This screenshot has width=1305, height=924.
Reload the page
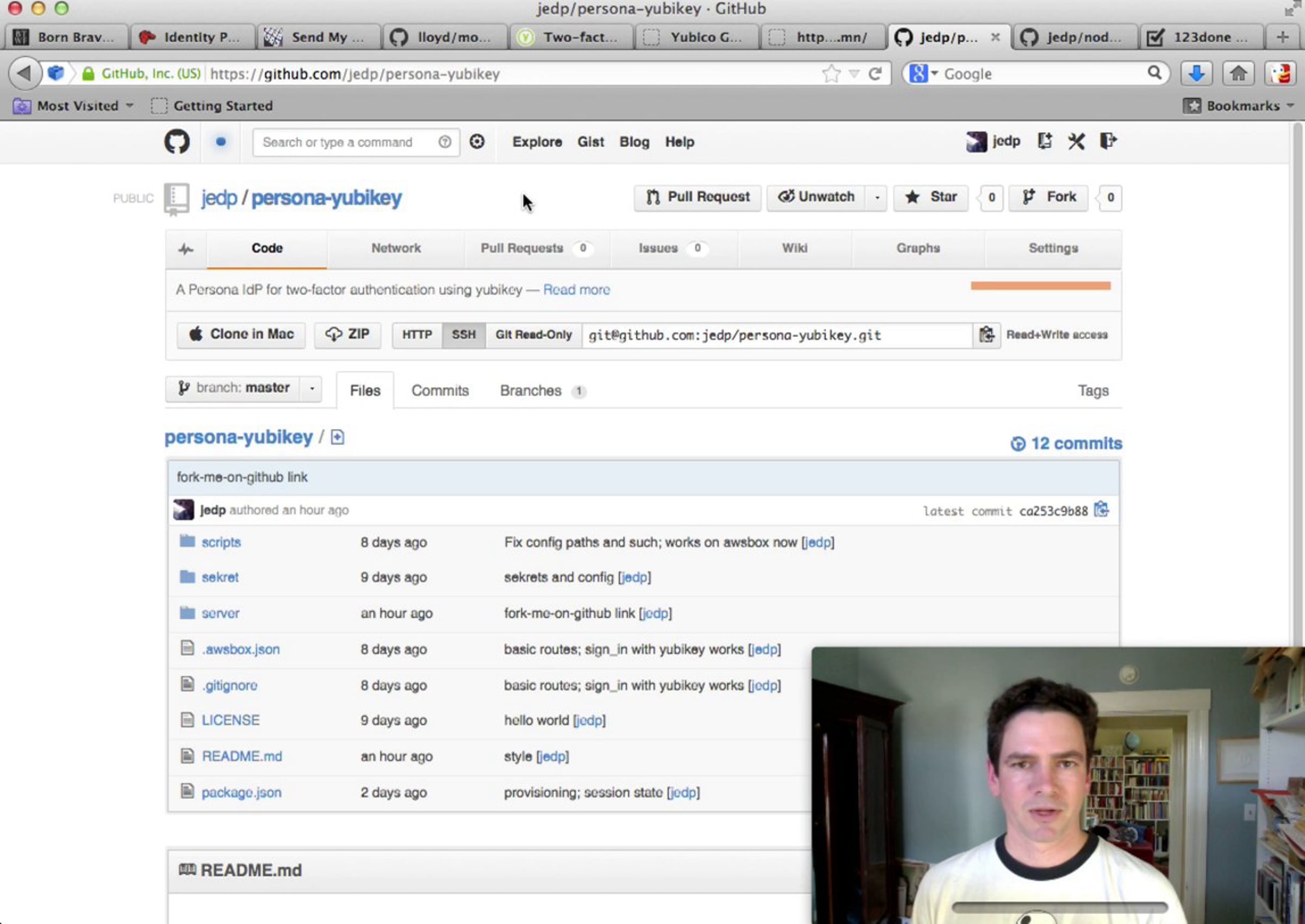tap(875, 73)
